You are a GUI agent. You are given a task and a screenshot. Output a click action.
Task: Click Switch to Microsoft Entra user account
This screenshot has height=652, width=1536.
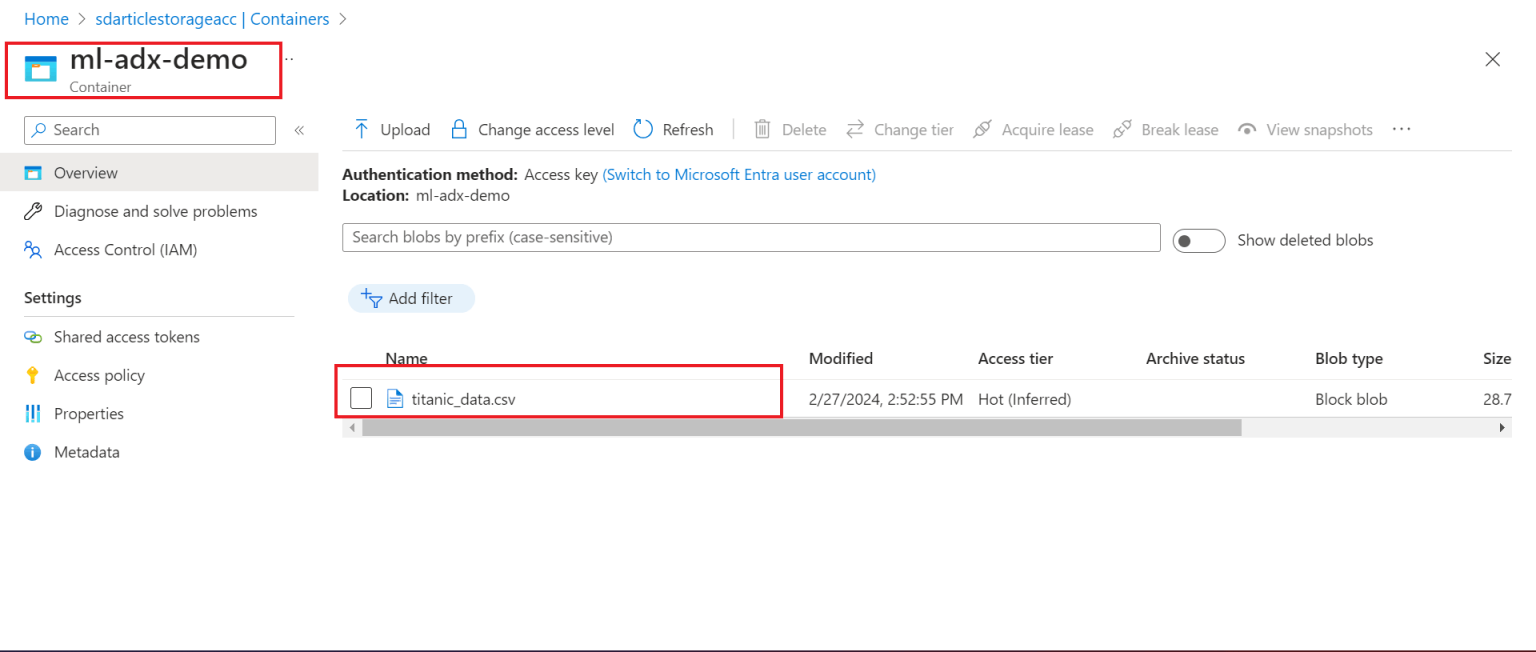point(739,175)
